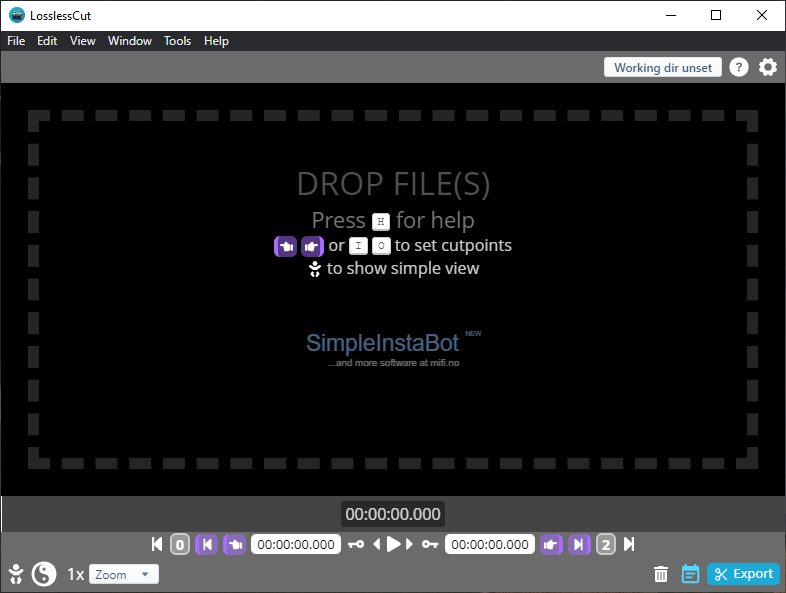Click the baby icon next to simple view text
The image size is (786, 593).
click(315, 269)
